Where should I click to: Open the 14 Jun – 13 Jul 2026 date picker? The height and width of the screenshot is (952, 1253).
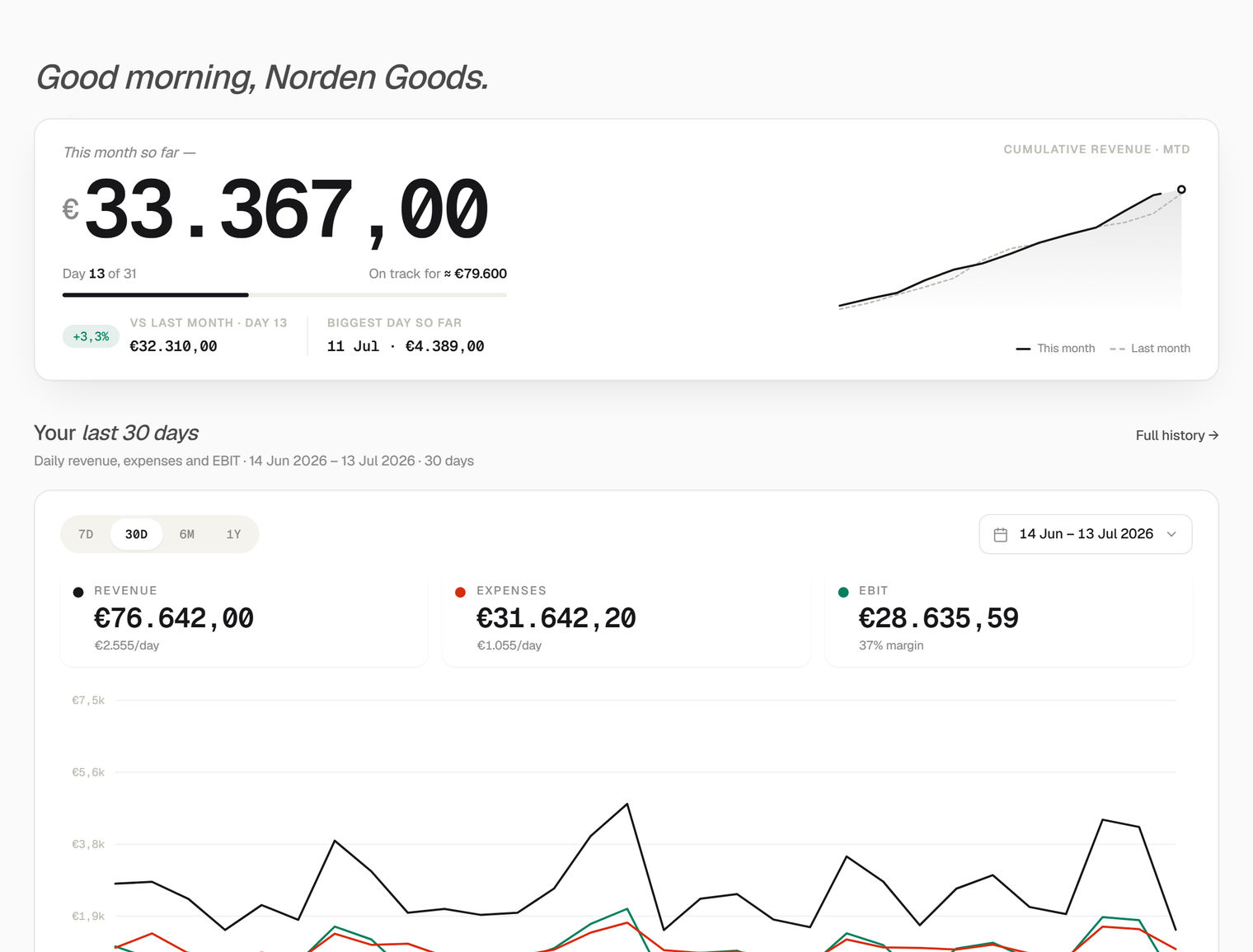pos(1086,534)
